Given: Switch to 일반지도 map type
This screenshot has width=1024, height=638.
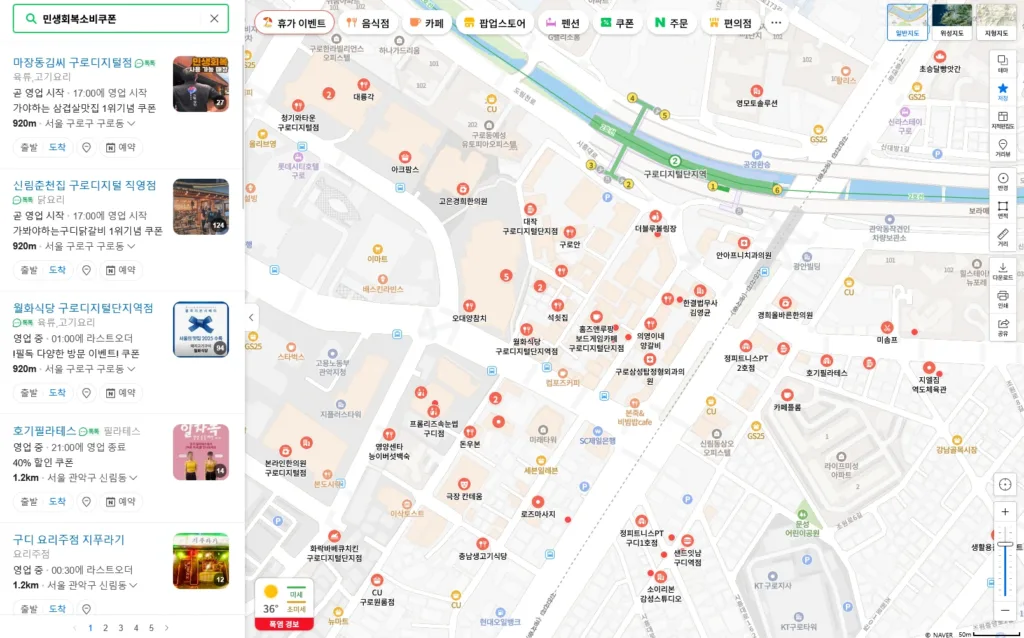Looking at the screenshot, I should [x=907, y=22].
